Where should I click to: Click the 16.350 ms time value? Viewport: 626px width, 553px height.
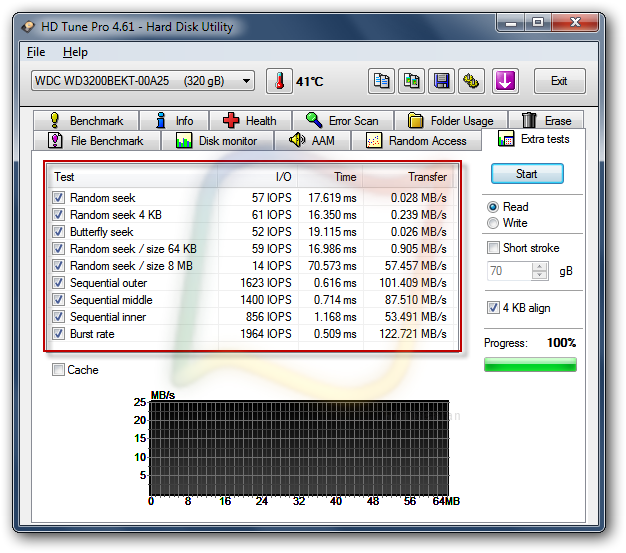pos(332,214)
